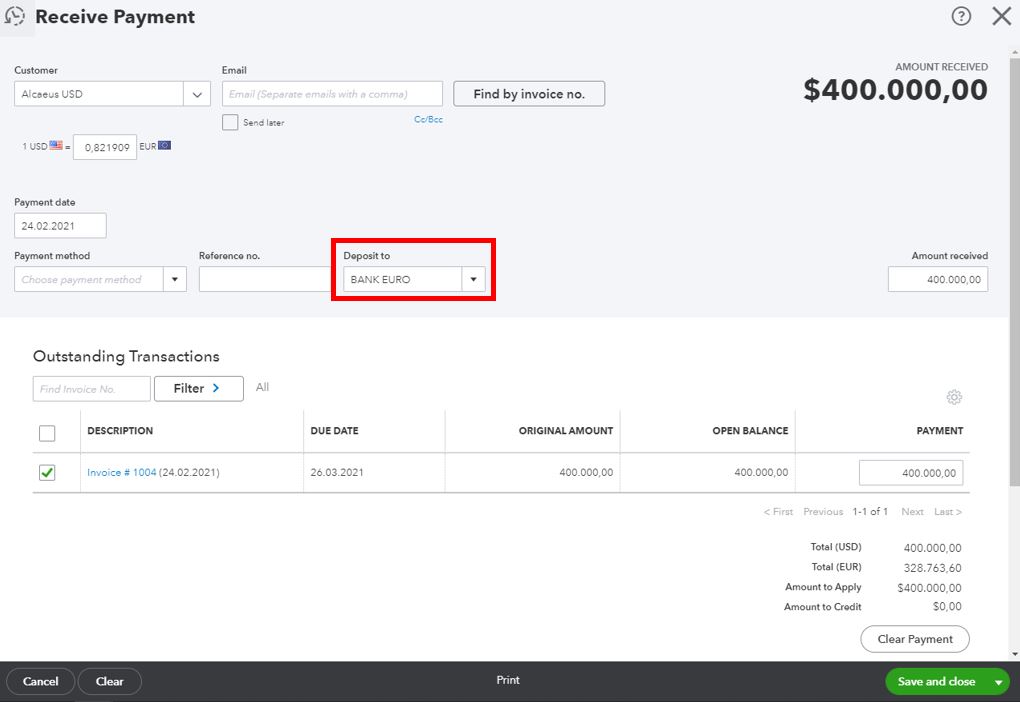Open the Deposit to dropdown arrow
The width and height of the screenshot is (1020, 702).
[x=474, y=279]
